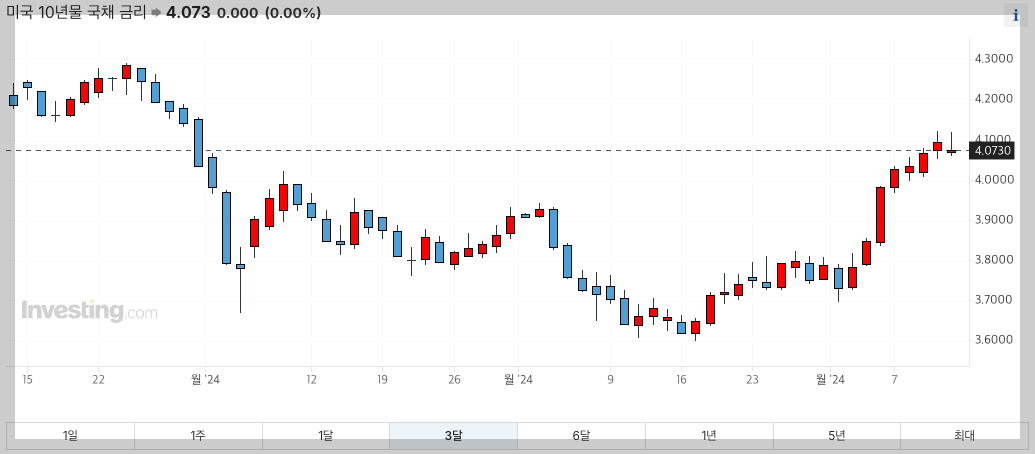Click the 26 date axis label
1035x454 pixels.
pos(453,379)
